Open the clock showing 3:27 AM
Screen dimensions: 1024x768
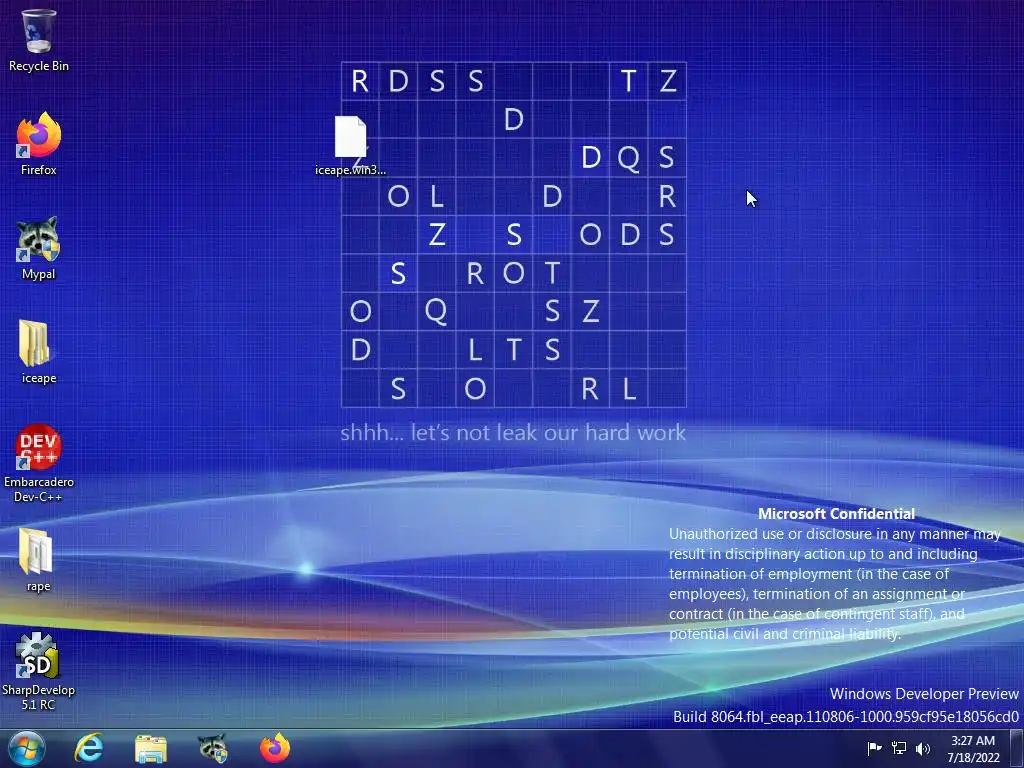point(973,749)
